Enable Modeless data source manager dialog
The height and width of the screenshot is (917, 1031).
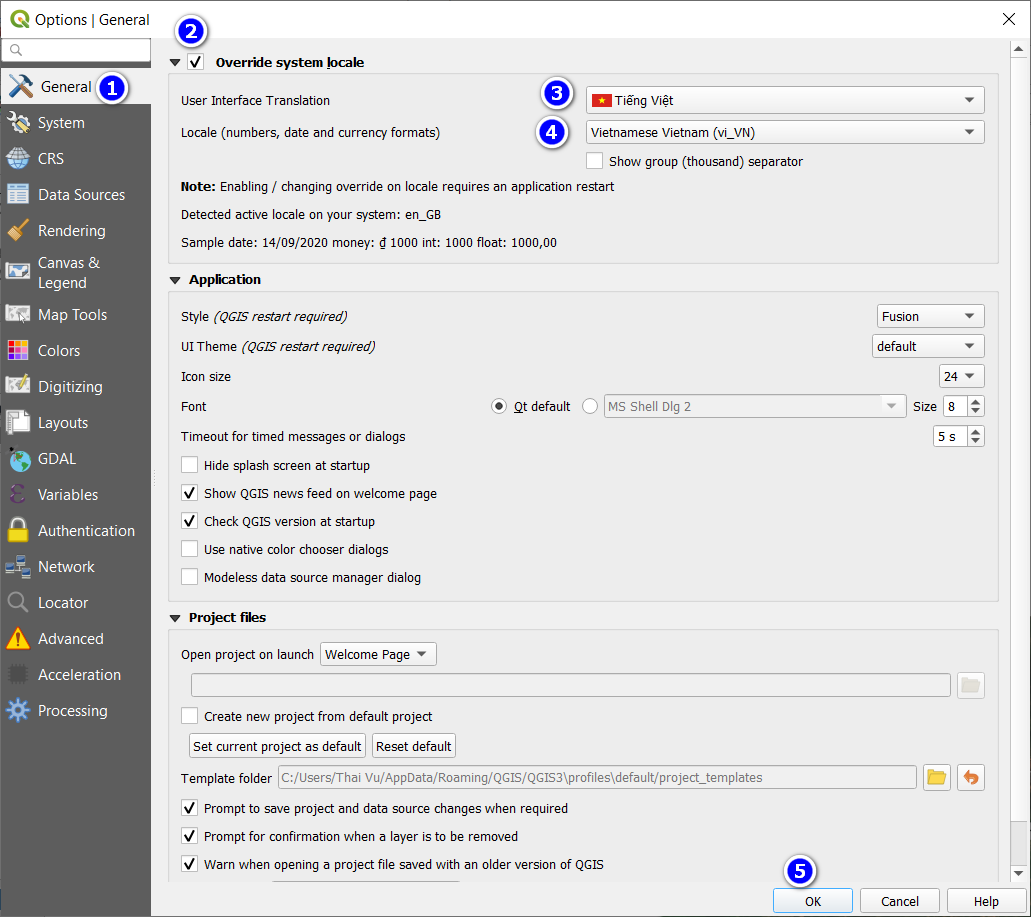189,577
